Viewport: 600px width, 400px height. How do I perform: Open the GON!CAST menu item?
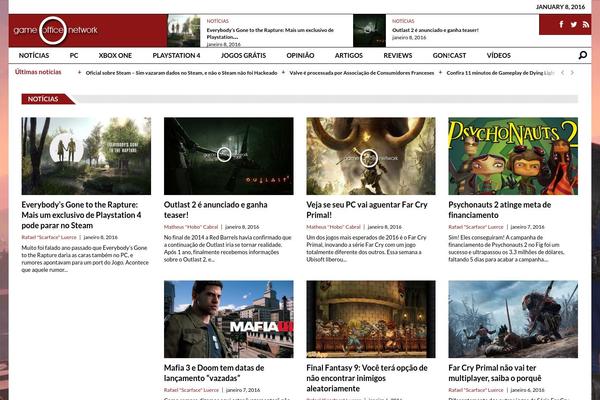click(x=449, y=56)
